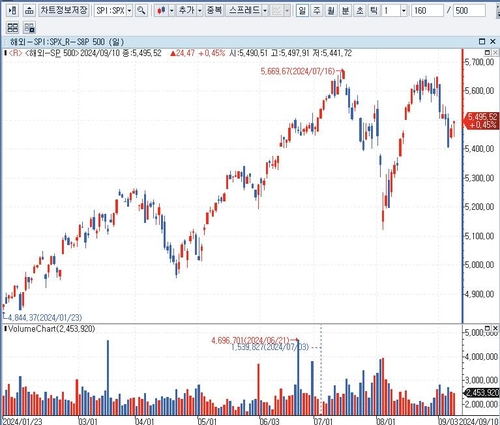Maximize the S&P 500 chart panel

[482, 42]
